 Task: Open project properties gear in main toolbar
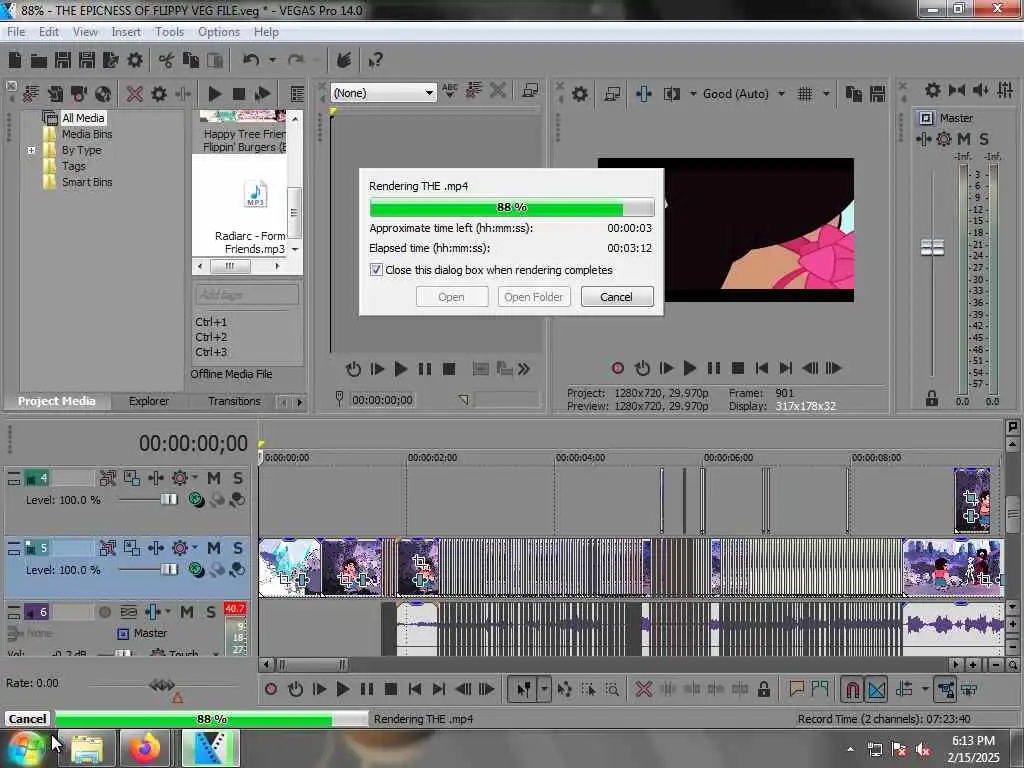click(135, 61)
